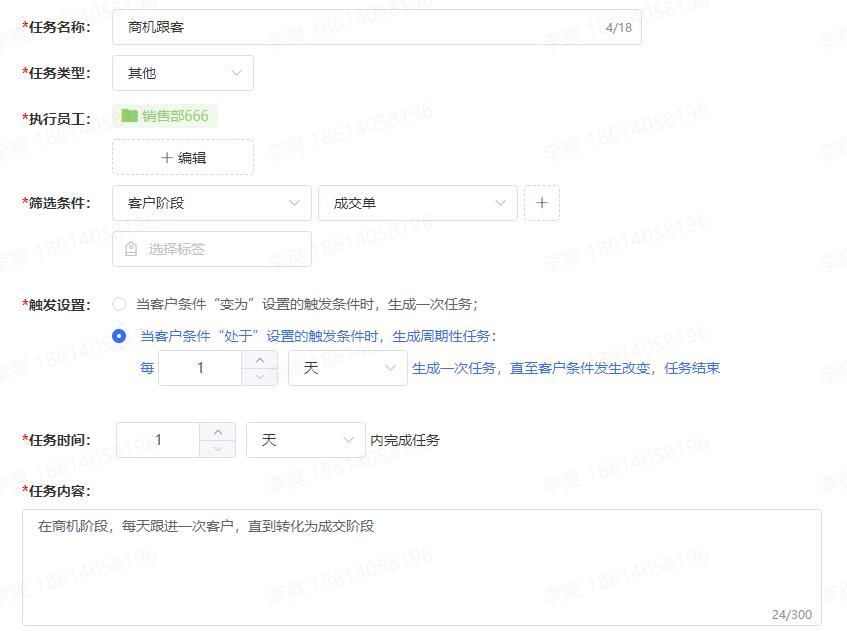Click the tag icon in 选择标签 field
The height and width of the screenshot is (631, 847).
coord(131,249)
